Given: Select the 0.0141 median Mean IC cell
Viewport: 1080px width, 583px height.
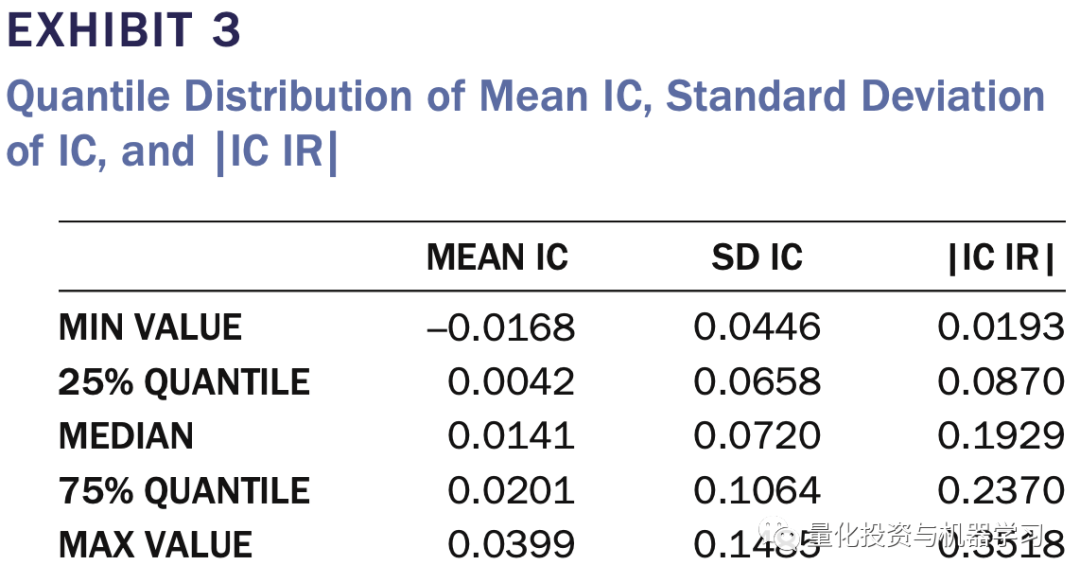Looking at the screenshot, I should click(511, 436).
